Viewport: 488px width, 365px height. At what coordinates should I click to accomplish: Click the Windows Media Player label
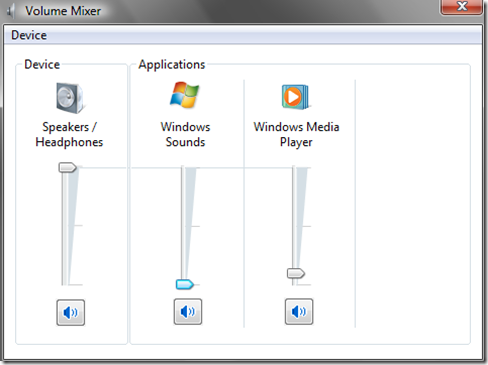pyautogui.click(x=296, y=134)
